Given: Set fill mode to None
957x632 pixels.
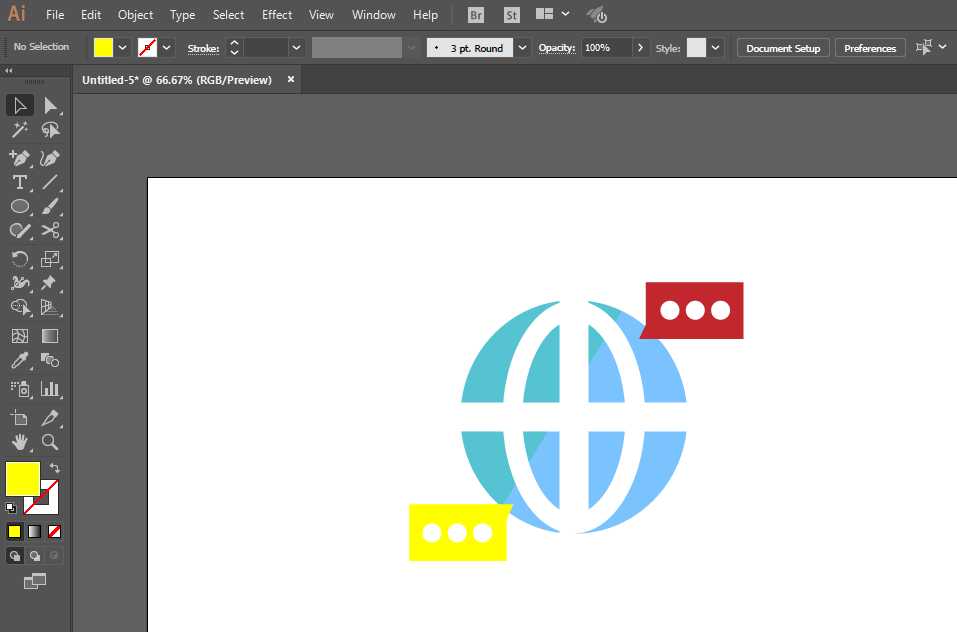Looking at the screenshot, I should [x=54, y=532].
